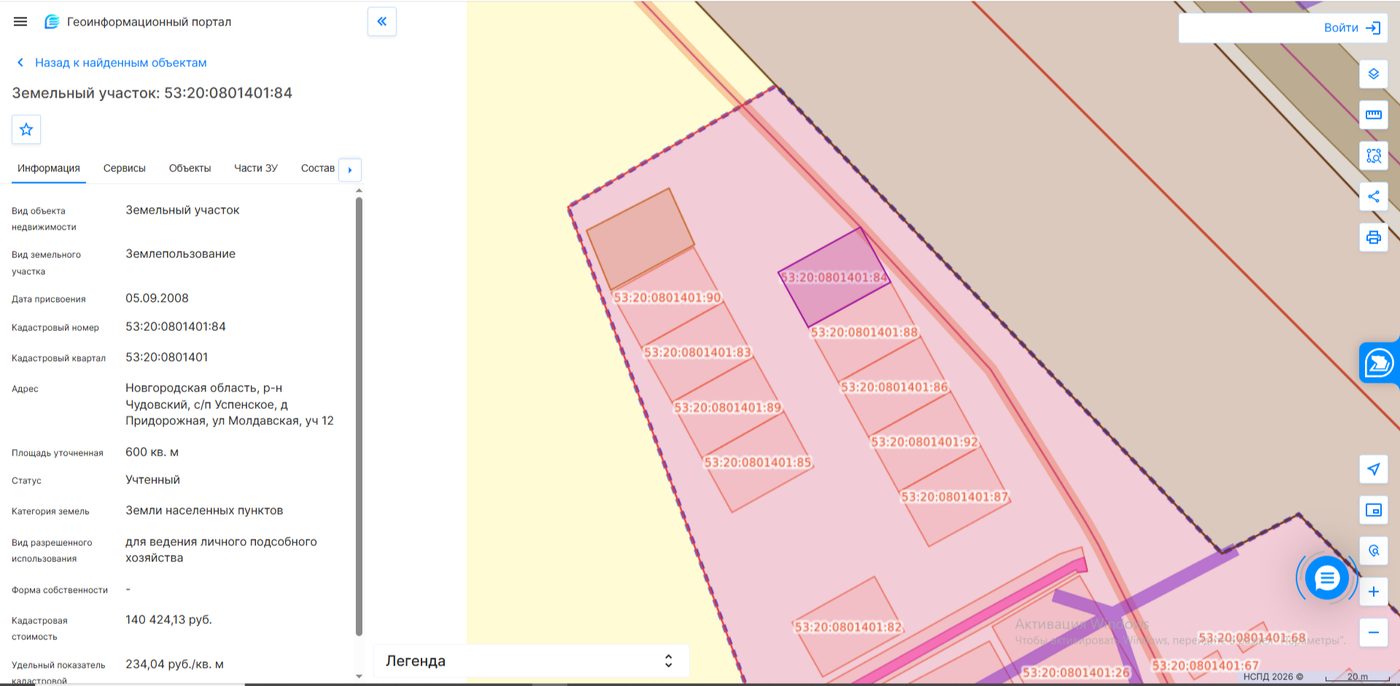Select the ruler measurement tool

(x=1374, y=115)
